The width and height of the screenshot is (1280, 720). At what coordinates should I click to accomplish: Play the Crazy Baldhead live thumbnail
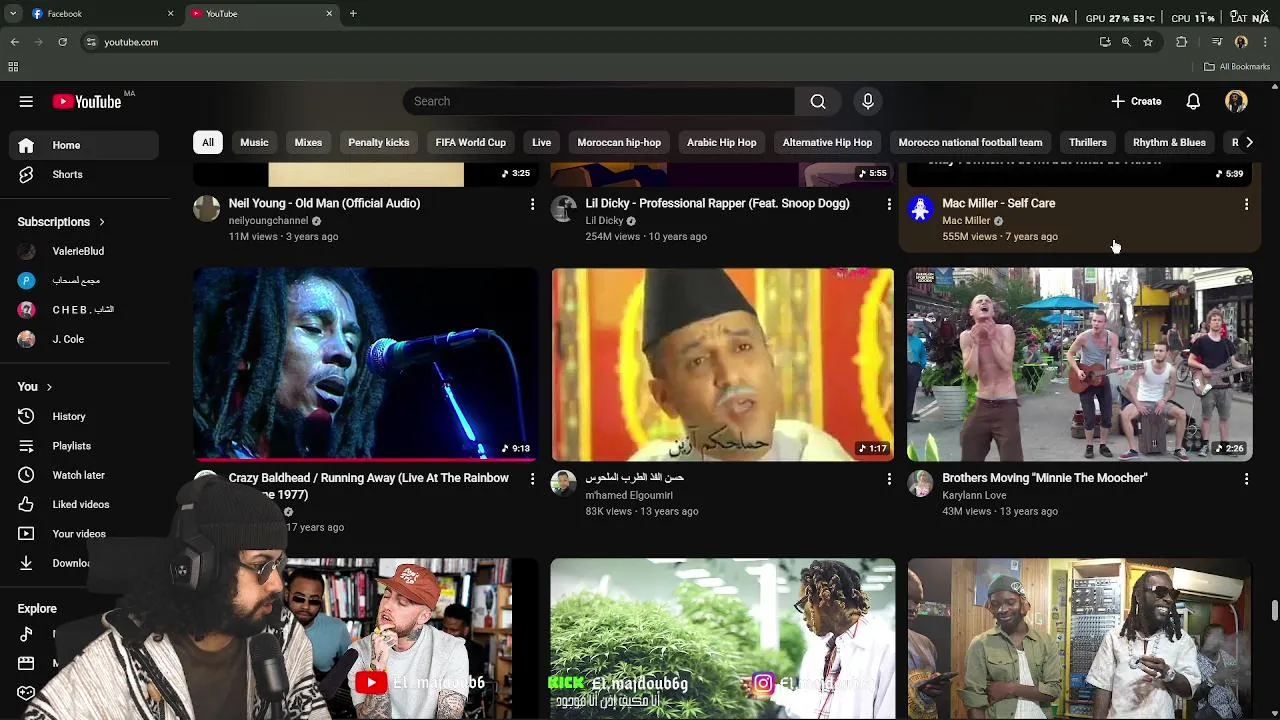click(366, 364)
